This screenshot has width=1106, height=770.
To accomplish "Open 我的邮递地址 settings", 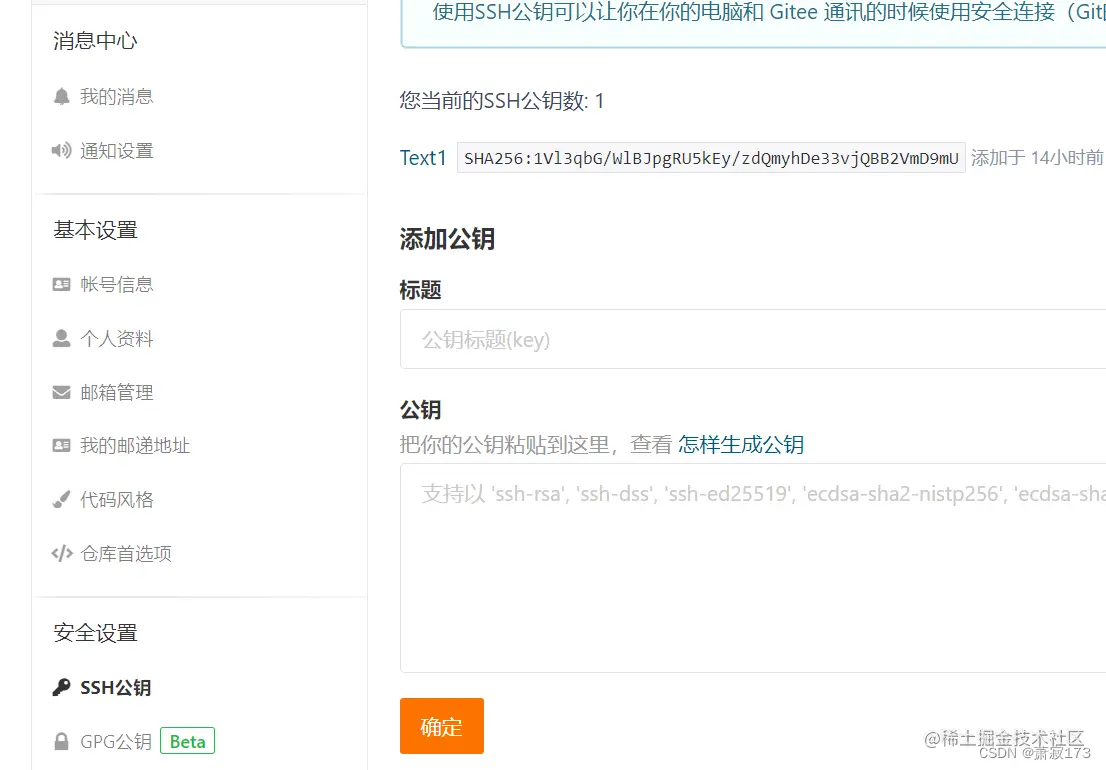I will pyautogui.click(x=135, y=446).
